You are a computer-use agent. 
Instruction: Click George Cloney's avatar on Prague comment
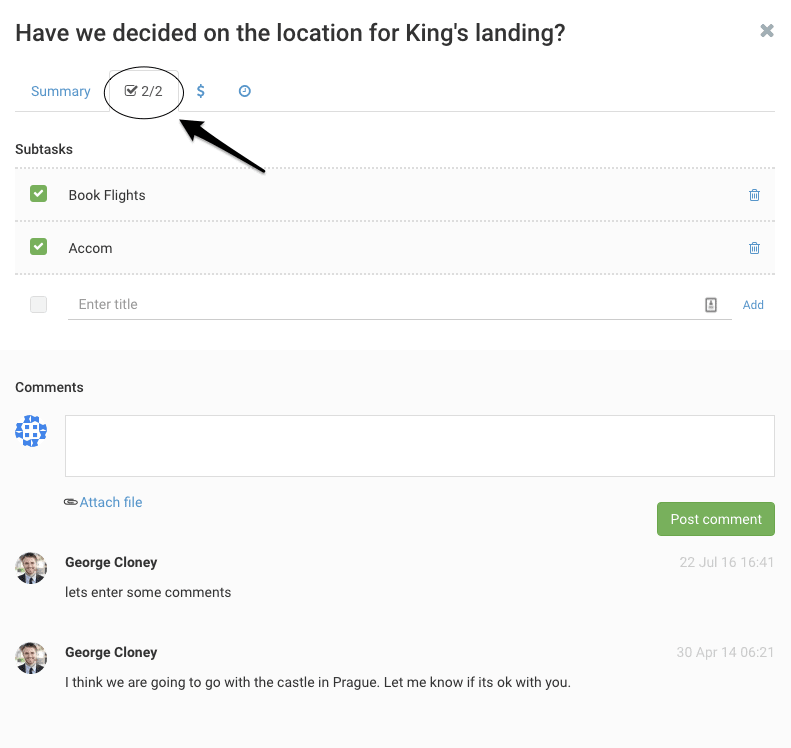click(31, 658)
